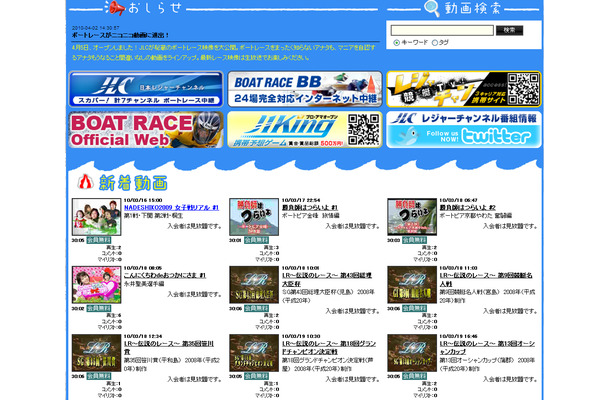
Task: Open the BOAT RACE BB internet relay banner
Action: 305,89
